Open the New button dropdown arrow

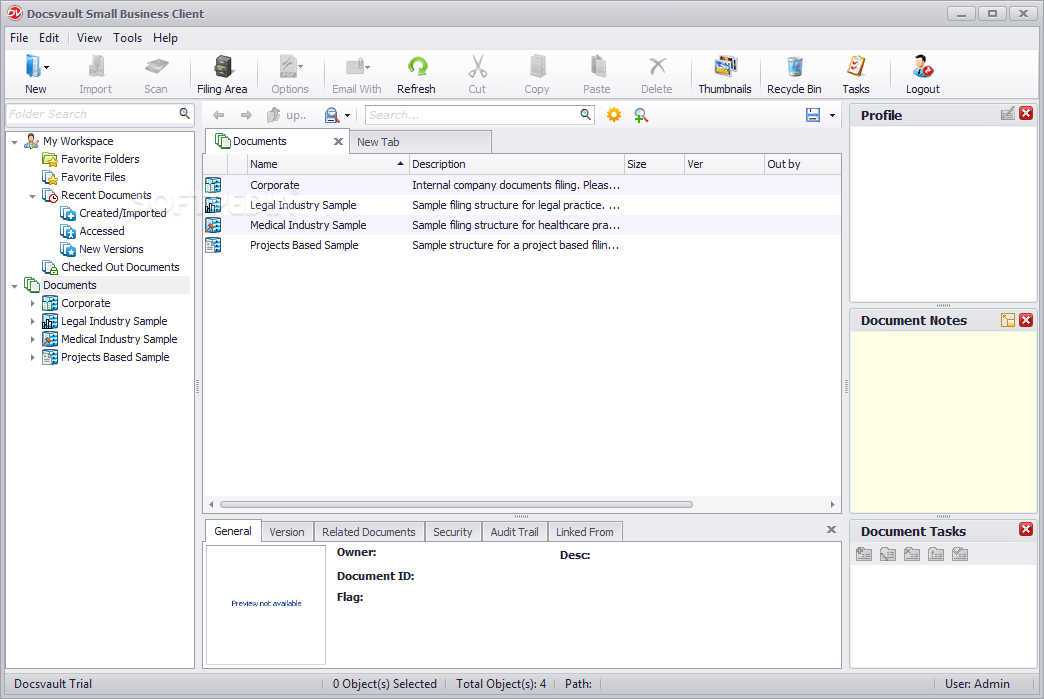coord(47,67)
